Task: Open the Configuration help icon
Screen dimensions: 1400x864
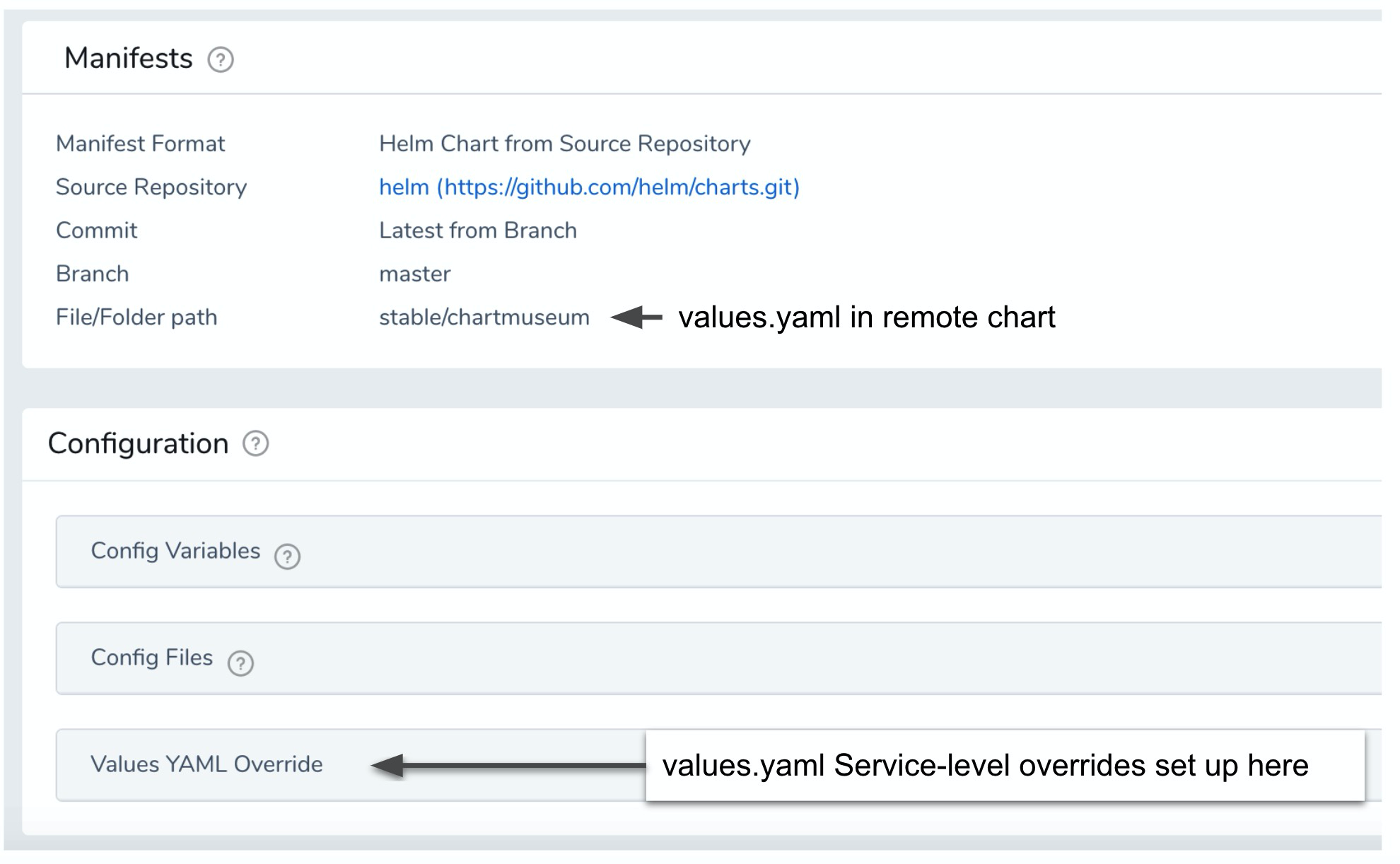Action: coord(255,444)
